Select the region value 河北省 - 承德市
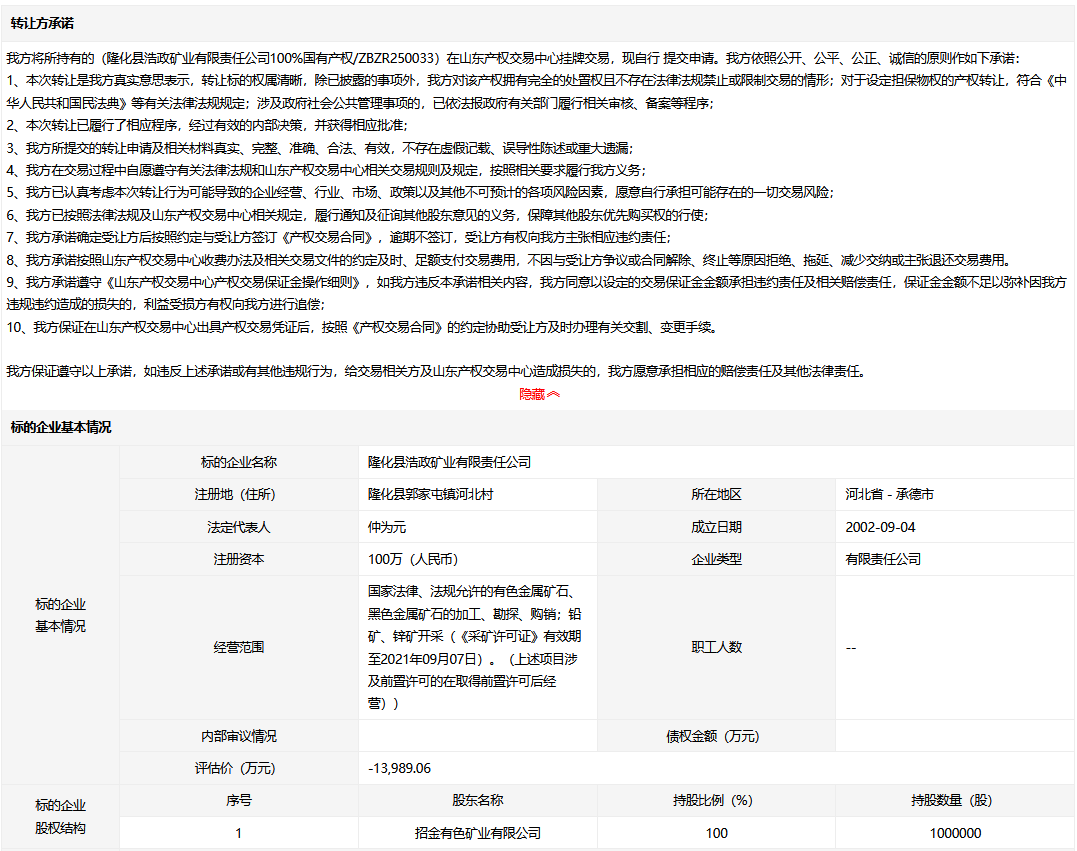The height and width of the screenshot is (851, 1077). pyautogui.click(x=889, y=494)
